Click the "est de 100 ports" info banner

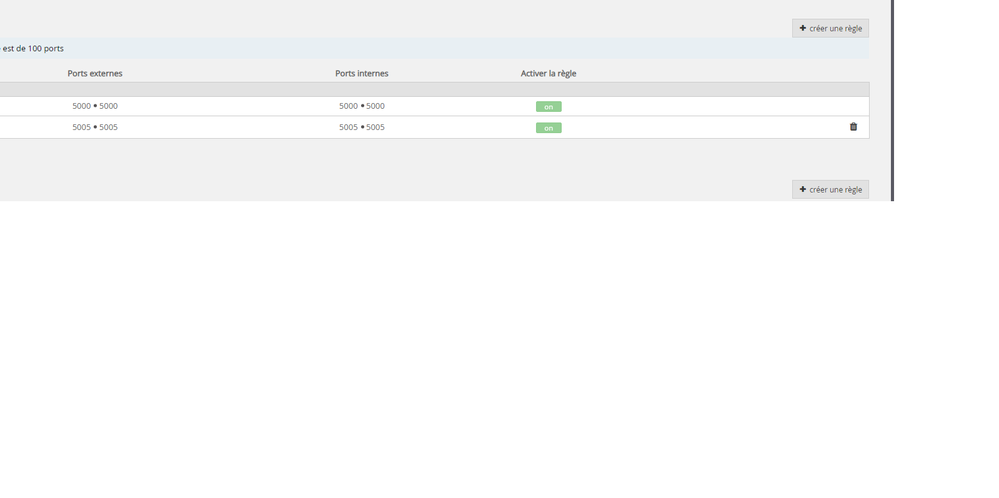pyautogui.click(x=33, y=48)
